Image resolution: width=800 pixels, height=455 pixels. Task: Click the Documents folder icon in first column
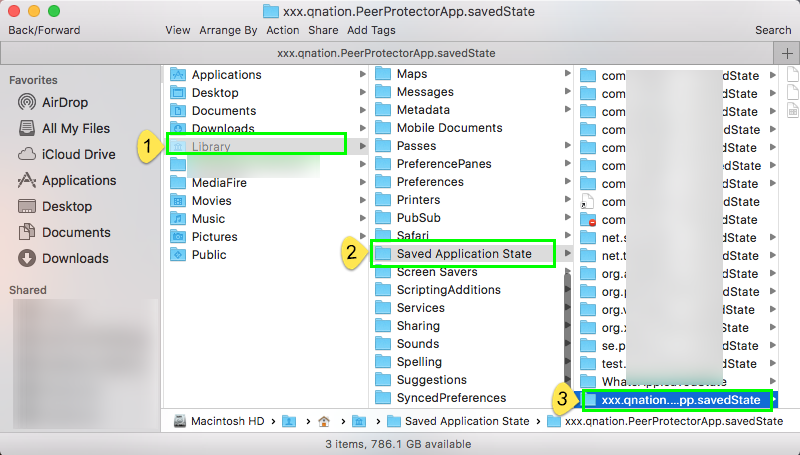[x=178, y=111]
